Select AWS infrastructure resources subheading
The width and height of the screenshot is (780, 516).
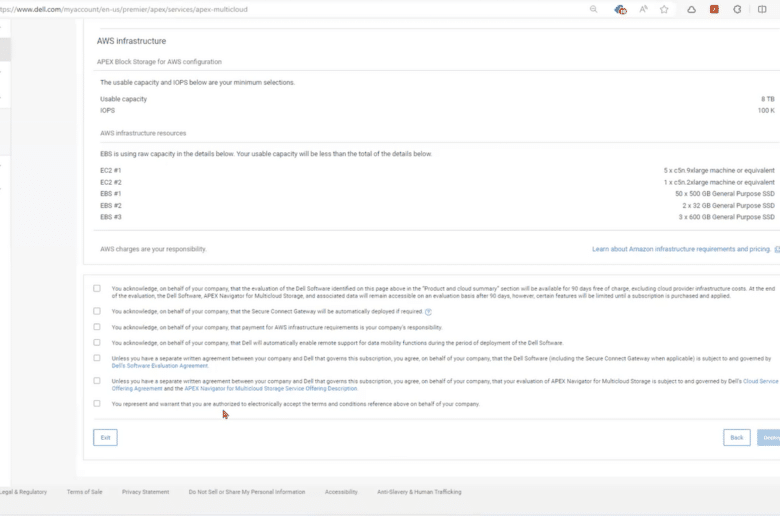[143, 133]
